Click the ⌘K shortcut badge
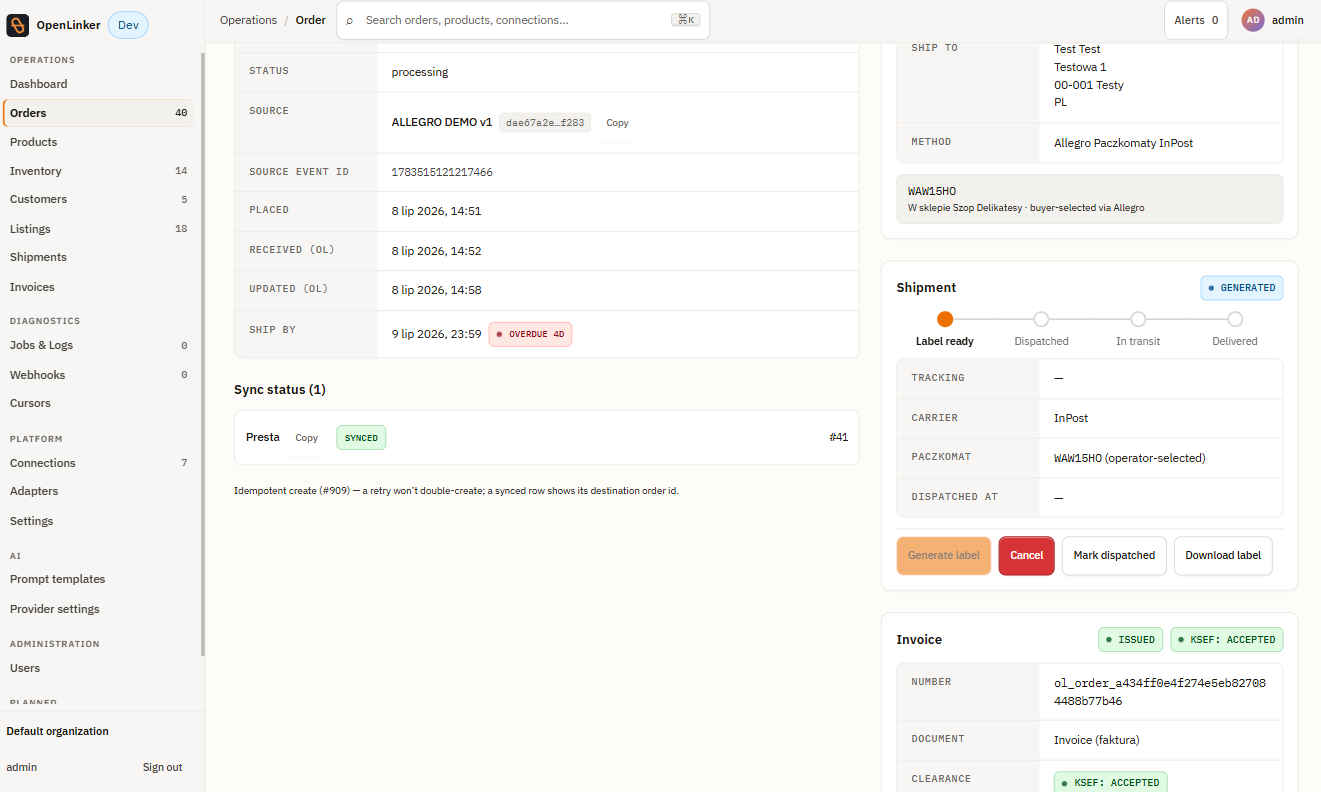1321x792 pixels. (686, 20)
